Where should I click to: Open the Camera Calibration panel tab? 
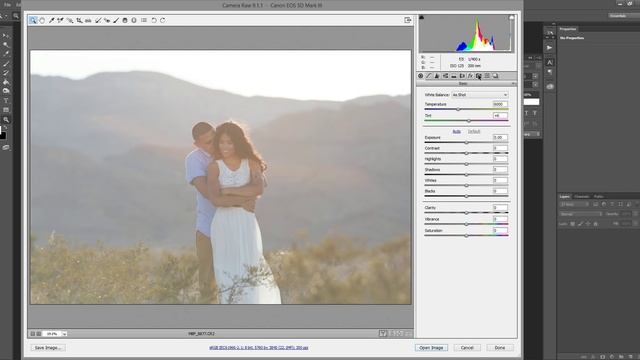478,76
